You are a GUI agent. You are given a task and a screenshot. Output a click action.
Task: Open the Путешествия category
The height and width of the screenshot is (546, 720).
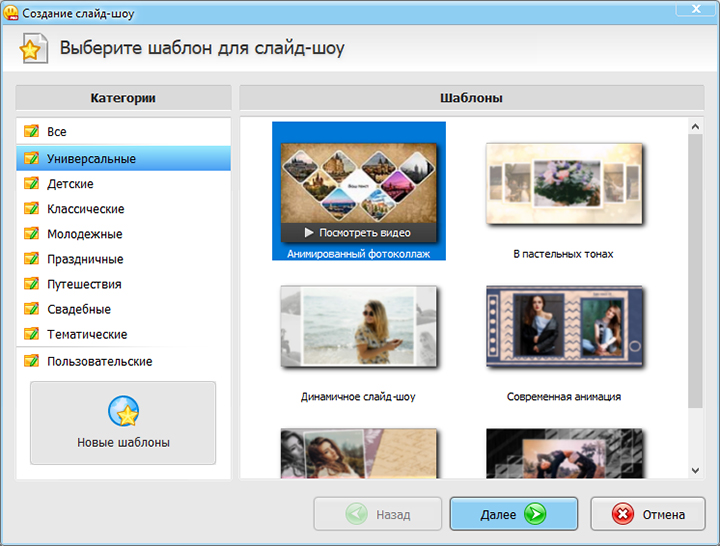pyautogui.click(x=124, y=284)
